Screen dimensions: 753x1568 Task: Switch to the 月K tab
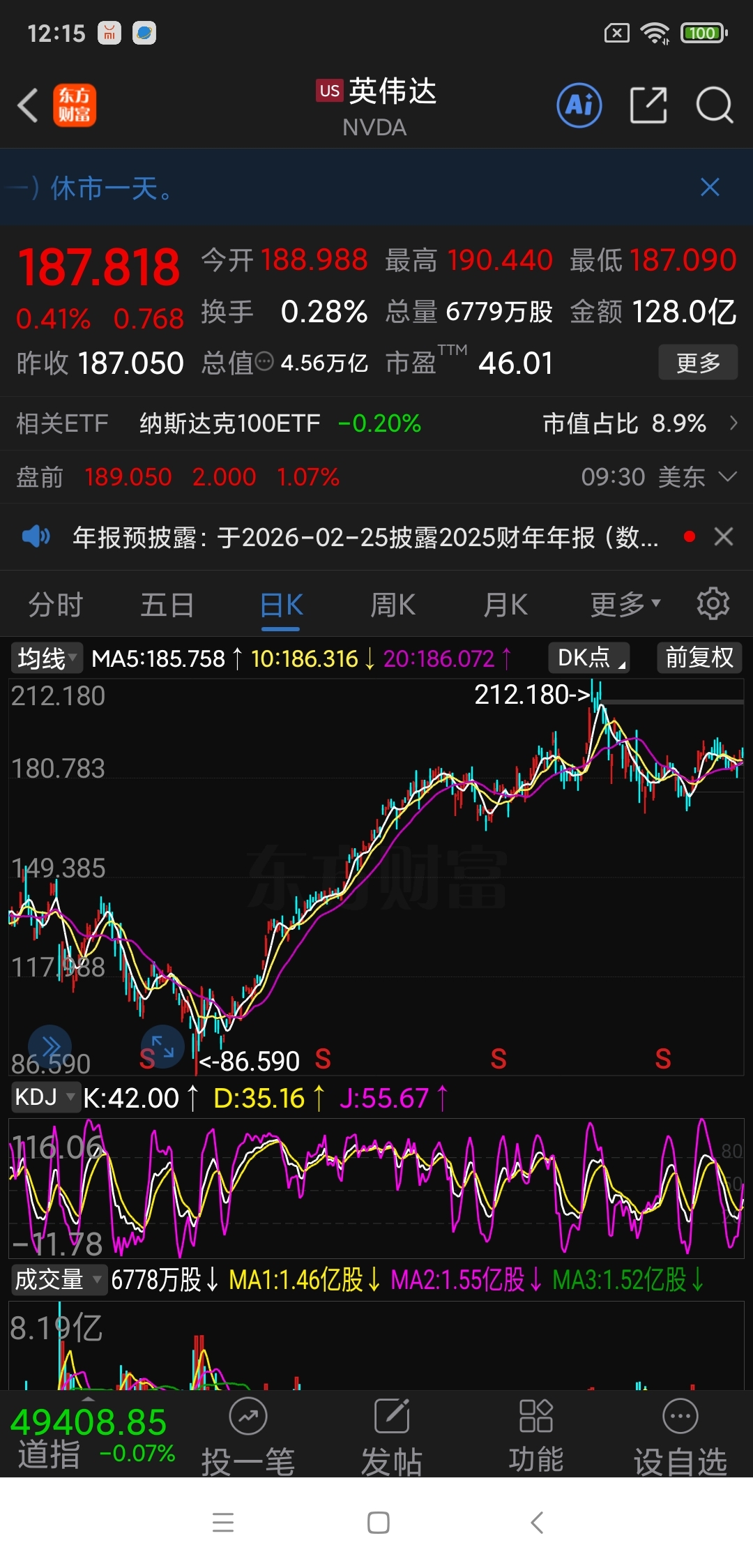(505, 605)
